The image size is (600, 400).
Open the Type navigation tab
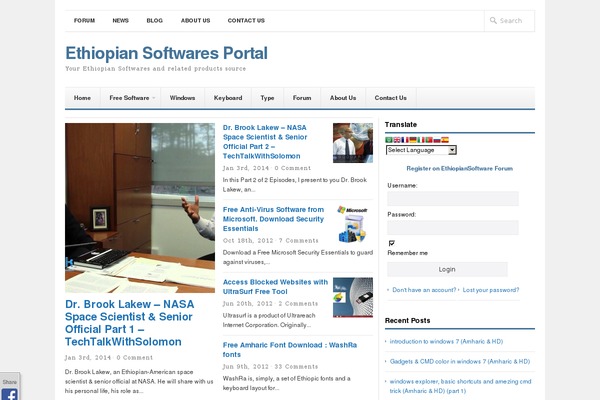(267, 98)
